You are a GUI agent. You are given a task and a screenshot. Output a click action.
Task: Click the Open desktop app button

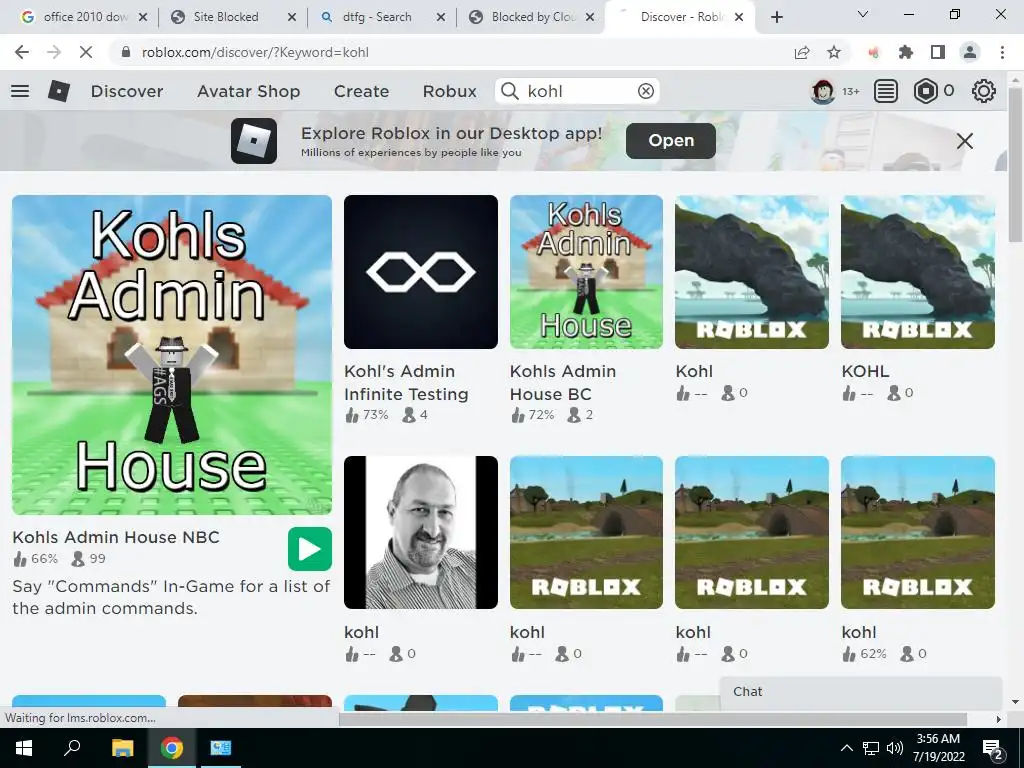(671, 140)
